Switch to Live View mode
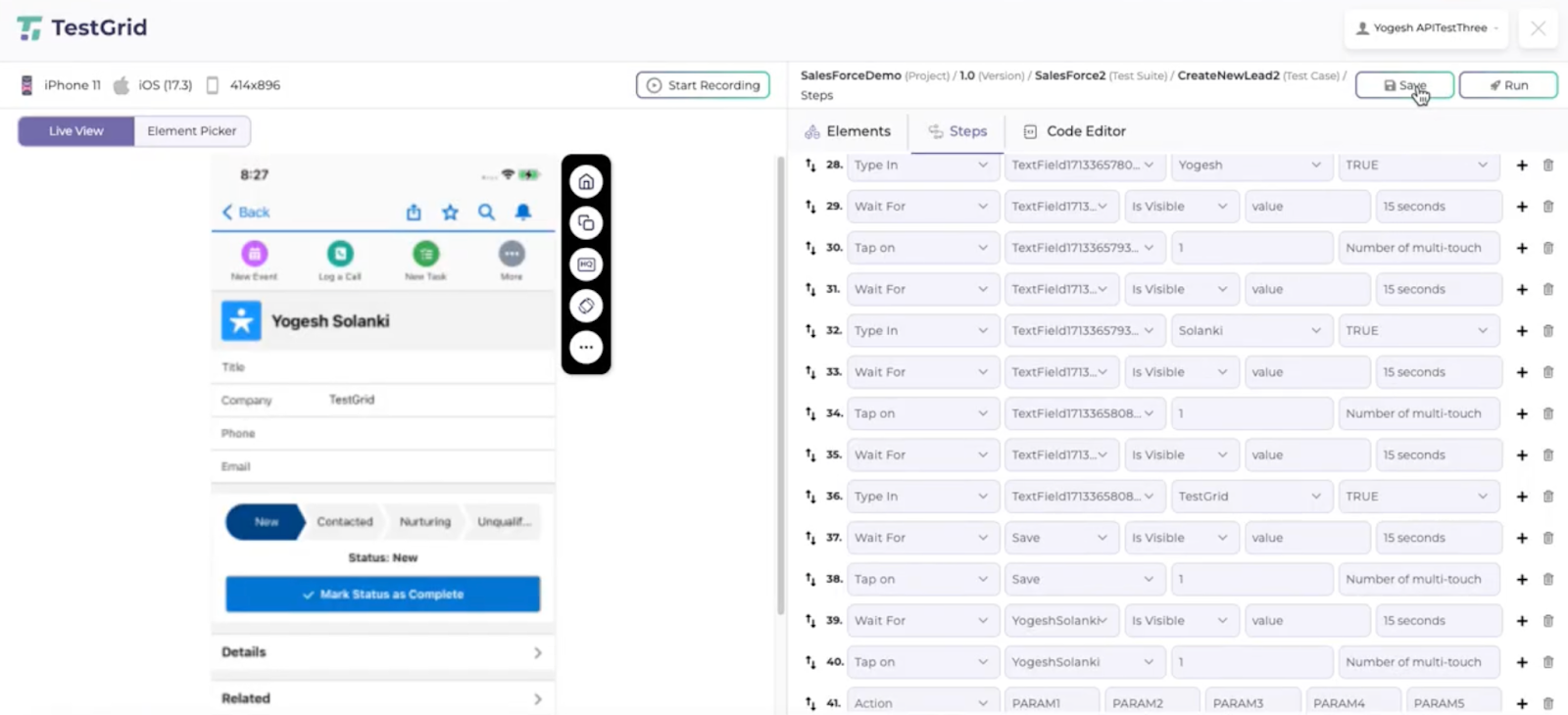 [76, 131]
